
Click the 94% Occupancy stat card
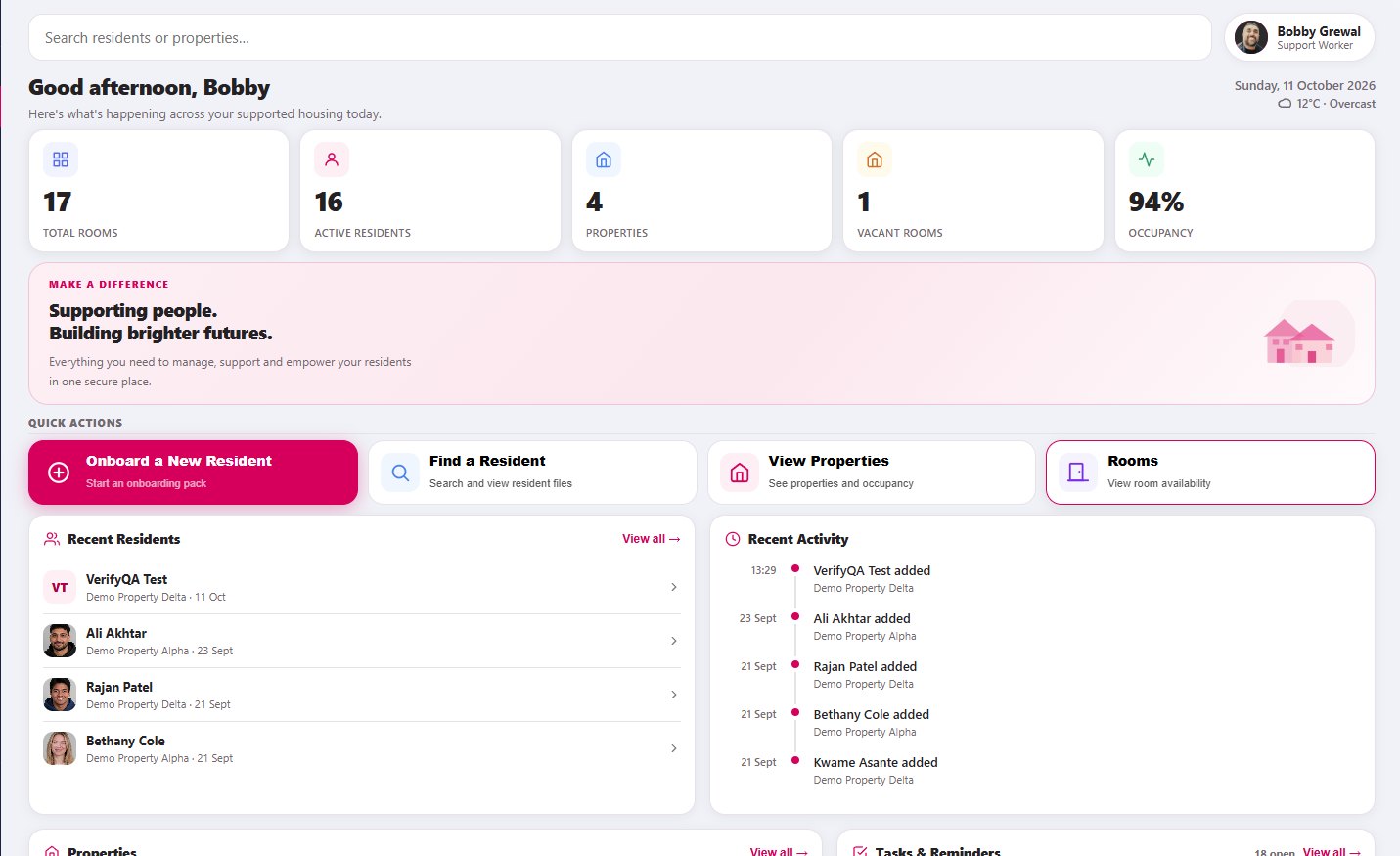(1244, 191)
